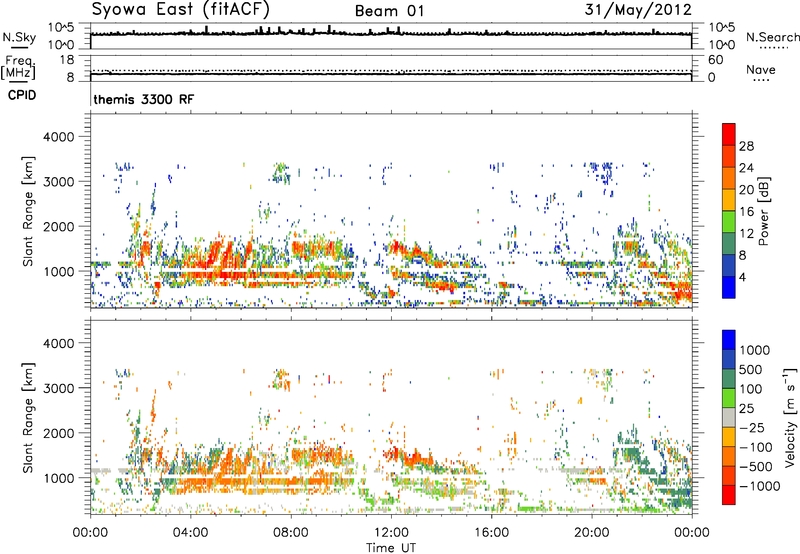Click the 500 label on the velocity colorbar

point(751,370)
